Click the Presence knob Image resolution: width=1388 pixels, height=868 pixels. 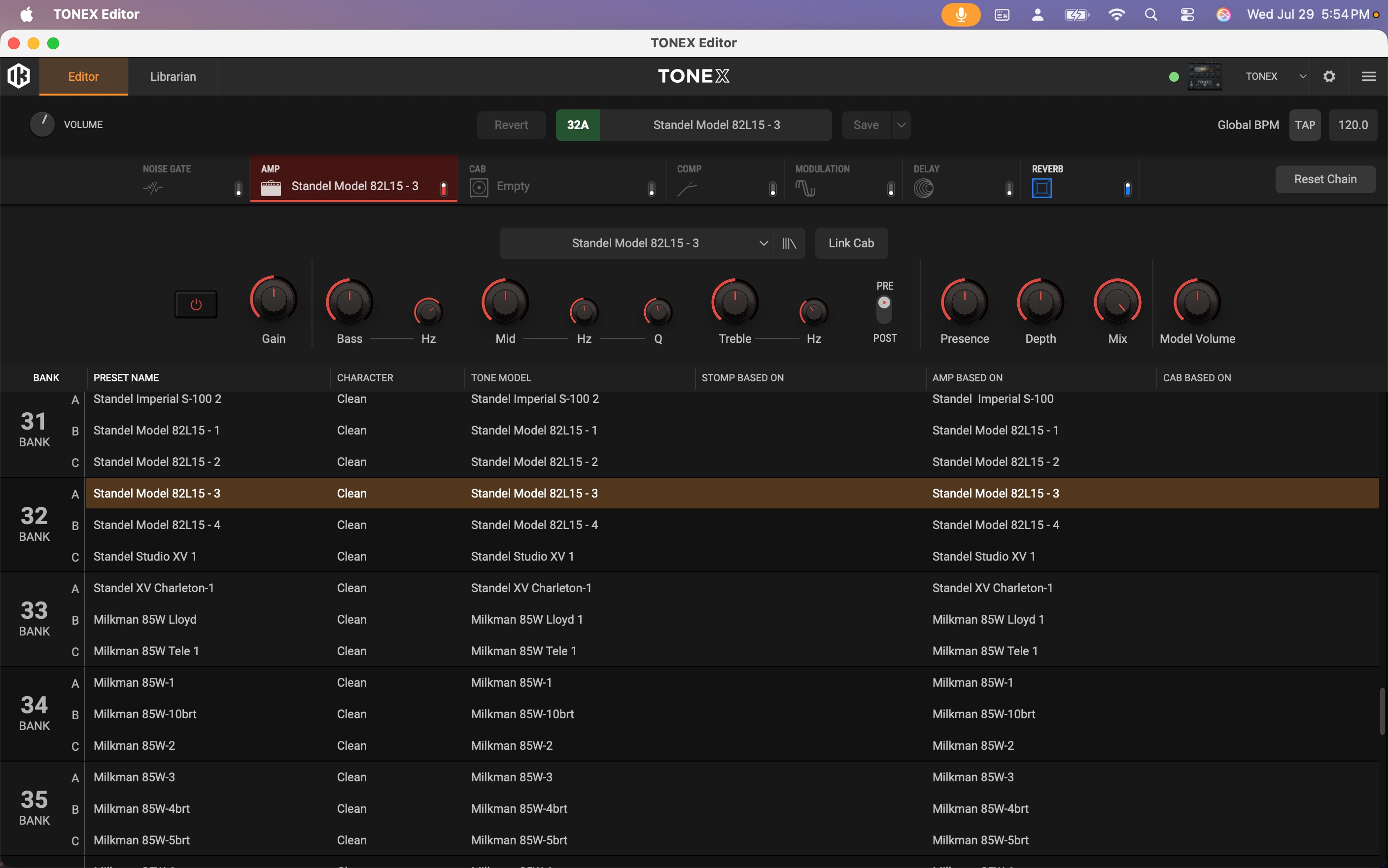(x=964, y=302)
